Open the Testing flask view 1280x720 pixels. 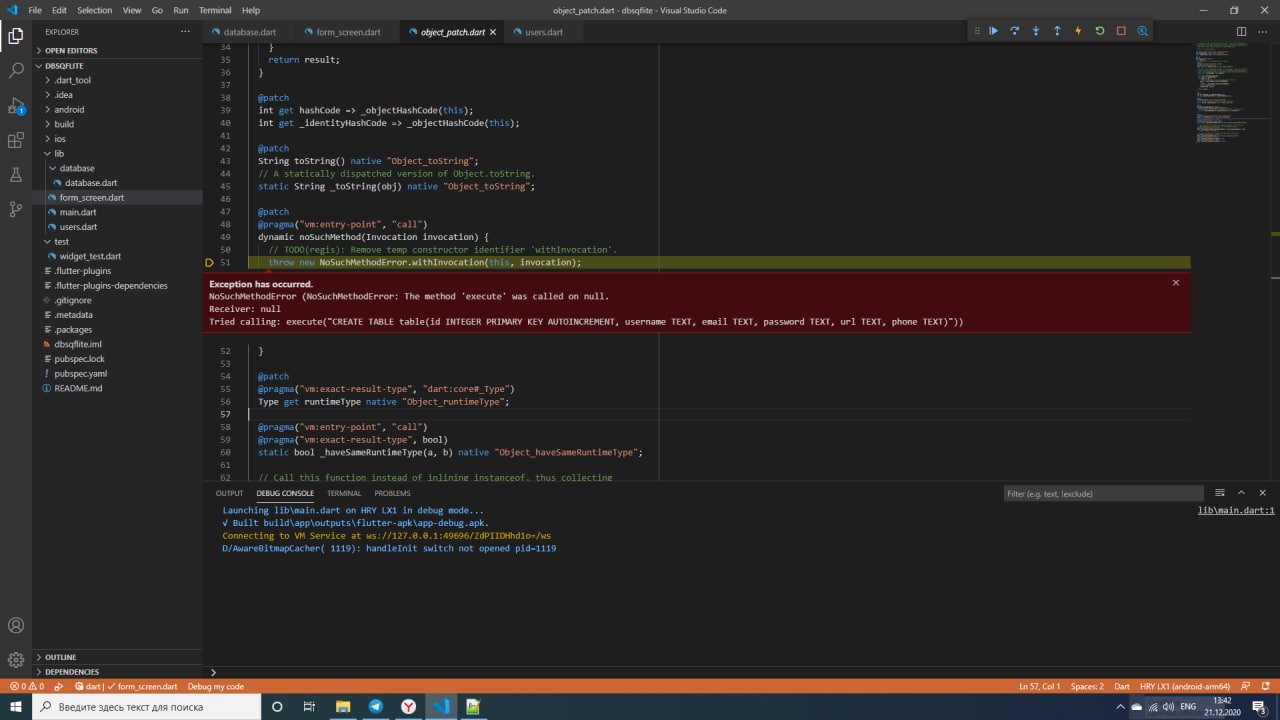coord(16,174)
